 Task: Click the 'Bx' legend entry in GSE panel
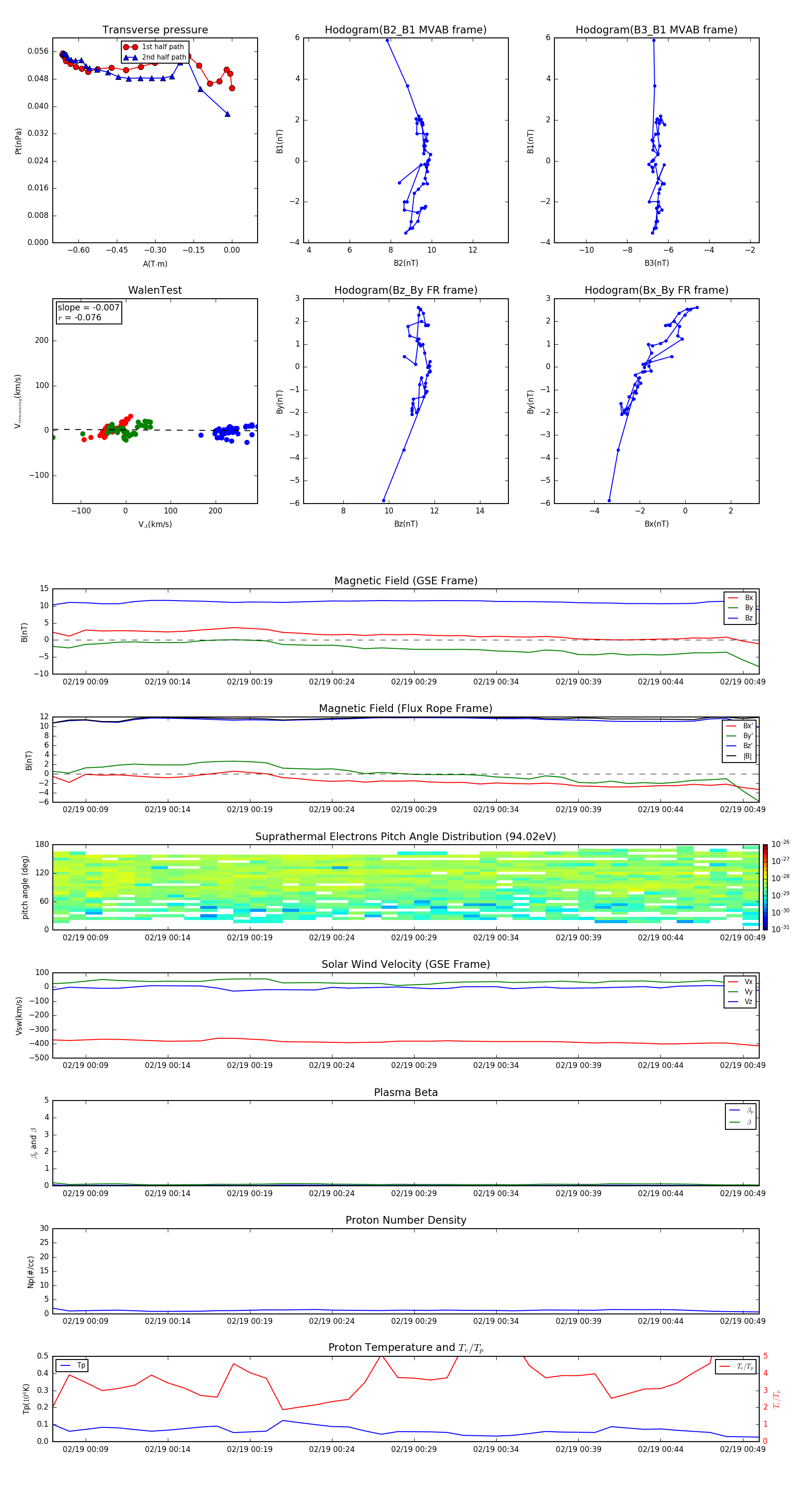point(740,598)
